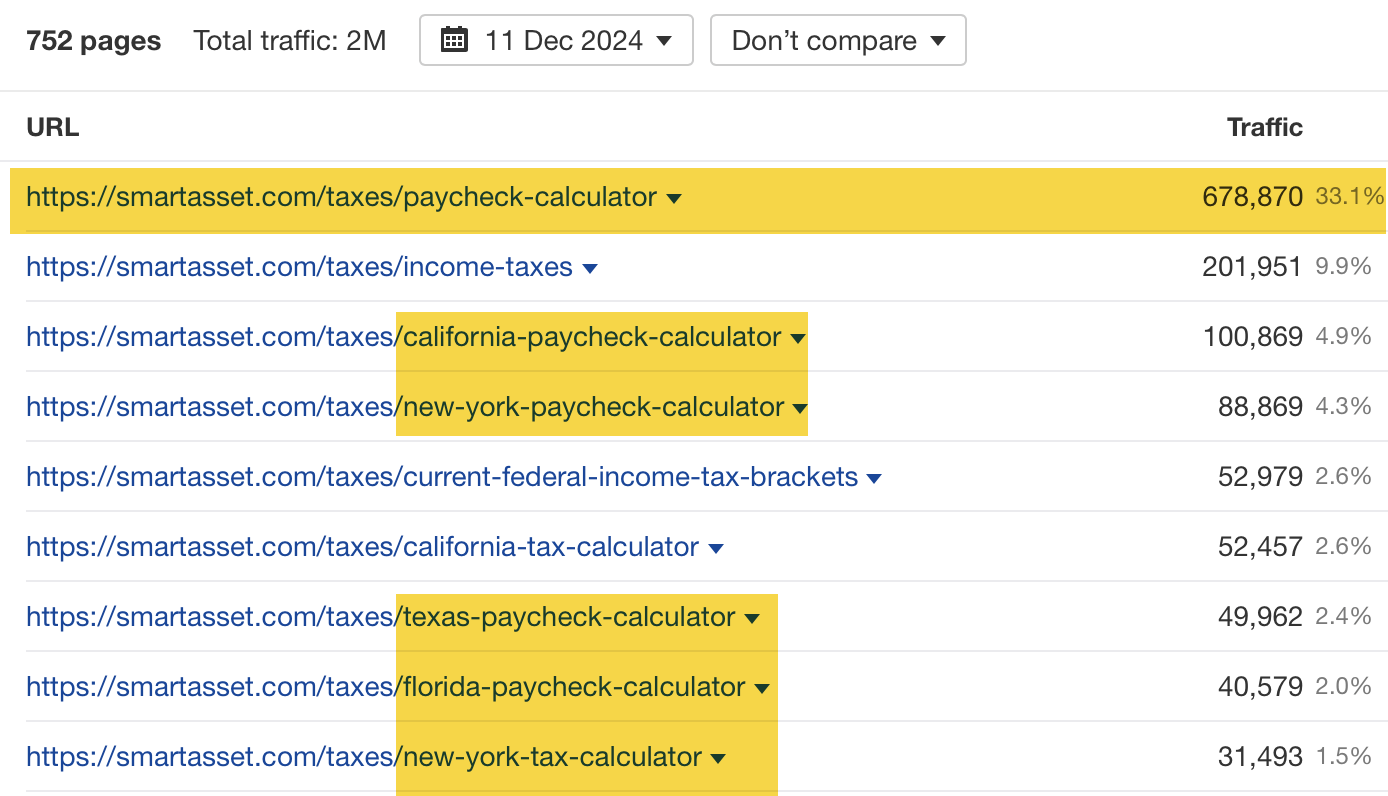Sort by the Traffic column header
1388x796 pixels.
pyautogui.click(x=1265, y=127)
